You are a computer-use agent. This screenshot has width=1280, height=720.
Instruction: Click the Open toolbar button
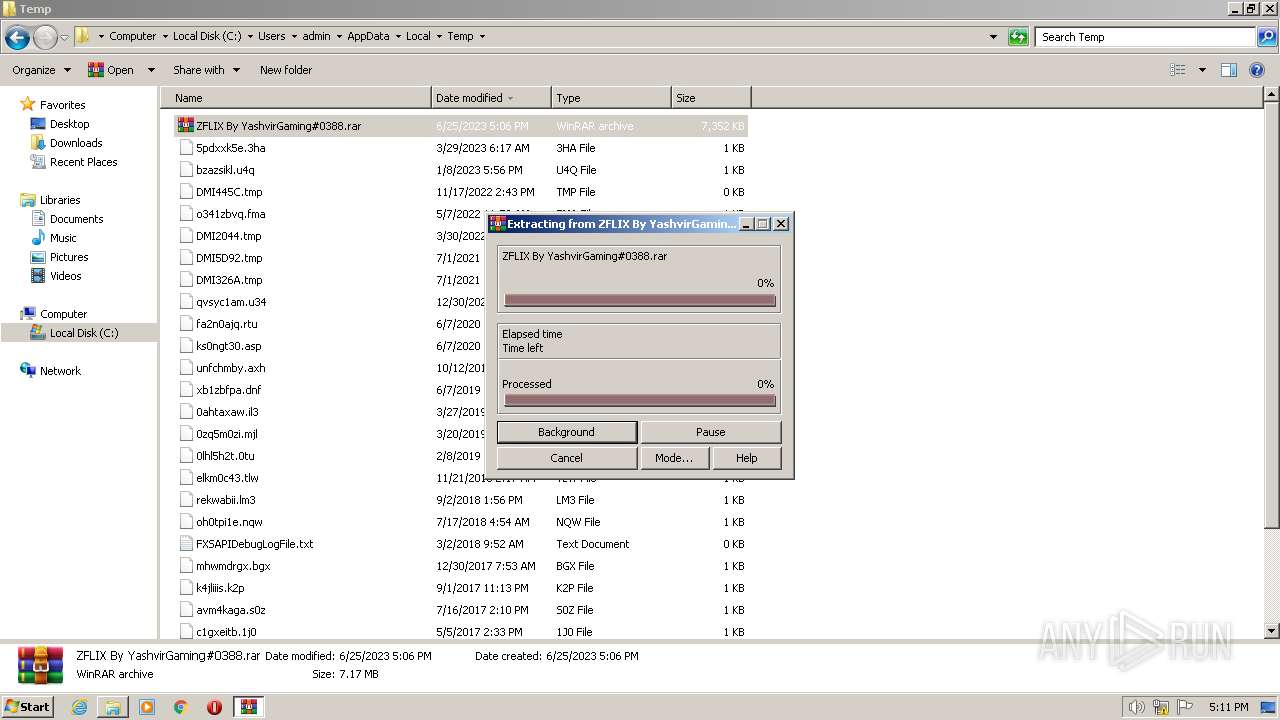pos(111,70)
